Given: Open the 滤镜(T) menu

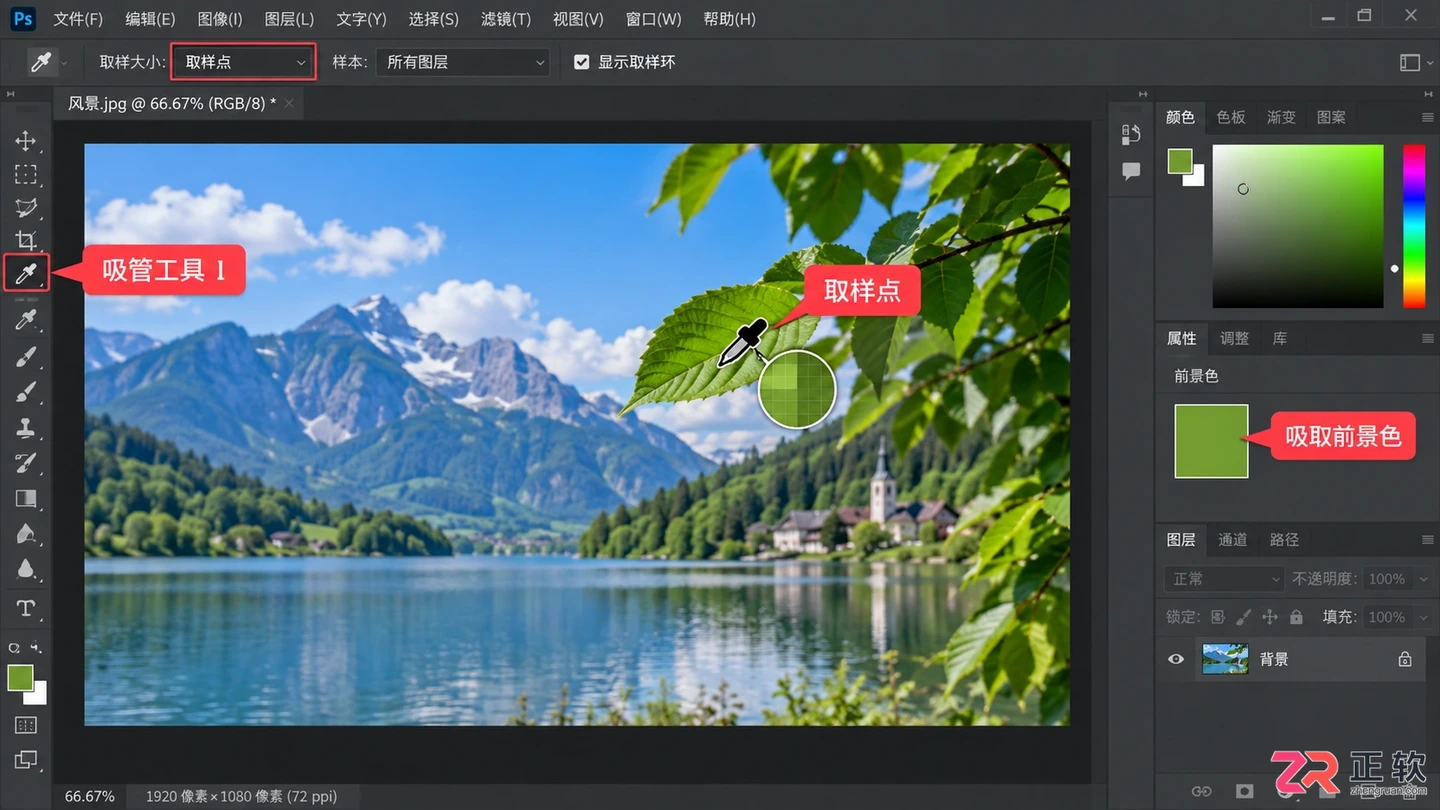Looking at the screenshot, I should tap(506, 19).
